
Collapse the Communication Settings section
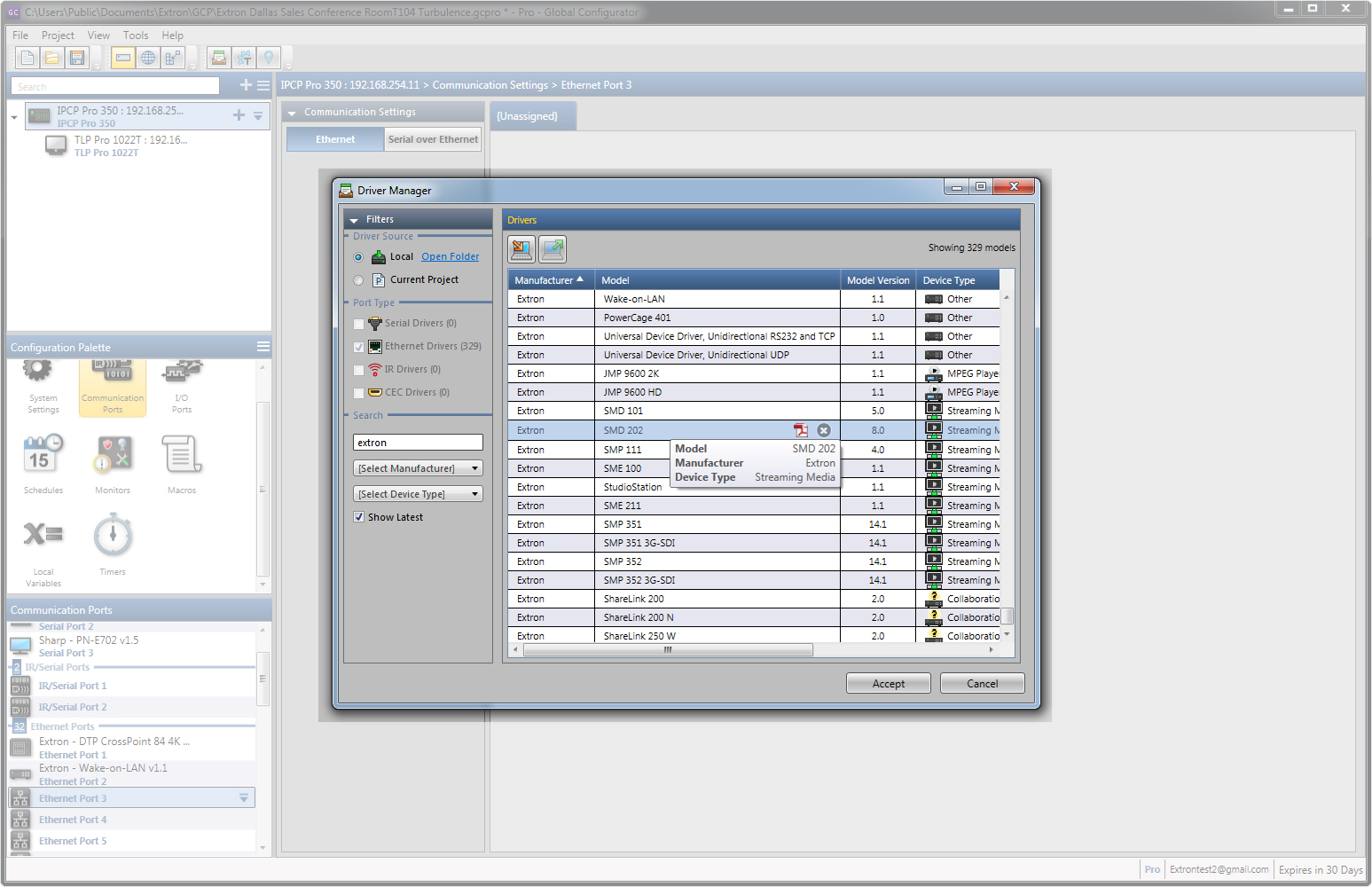click(292, 113)
